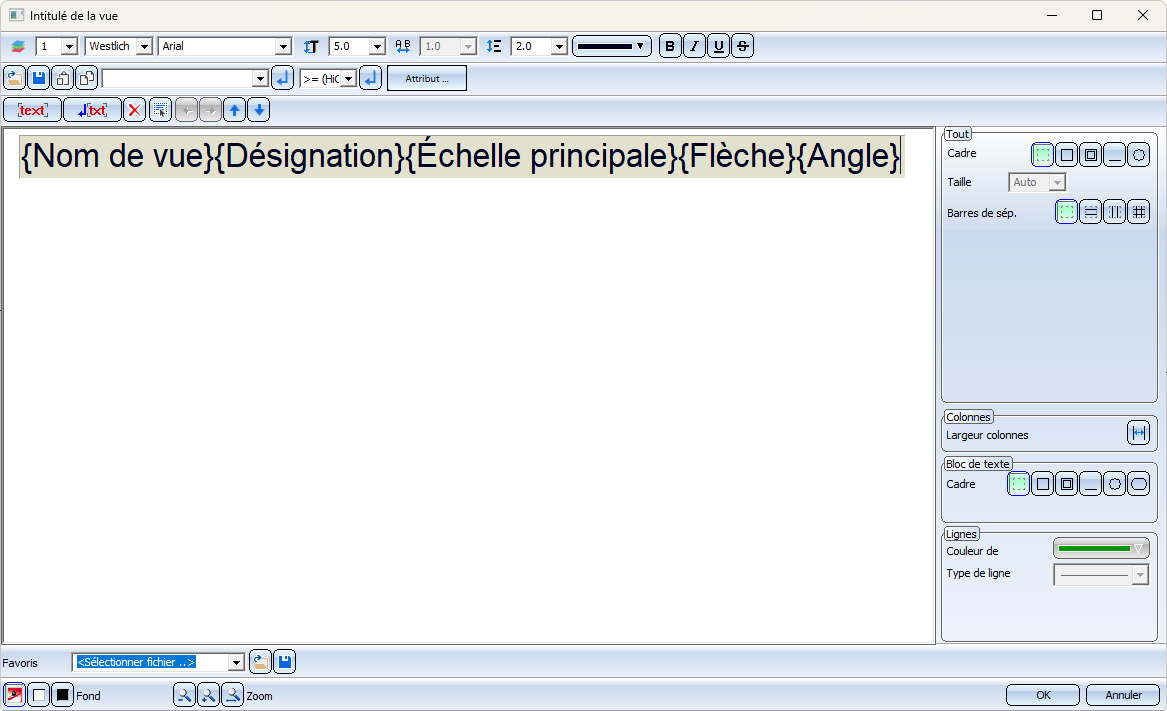Toggle italic formatting

(694, 46)
